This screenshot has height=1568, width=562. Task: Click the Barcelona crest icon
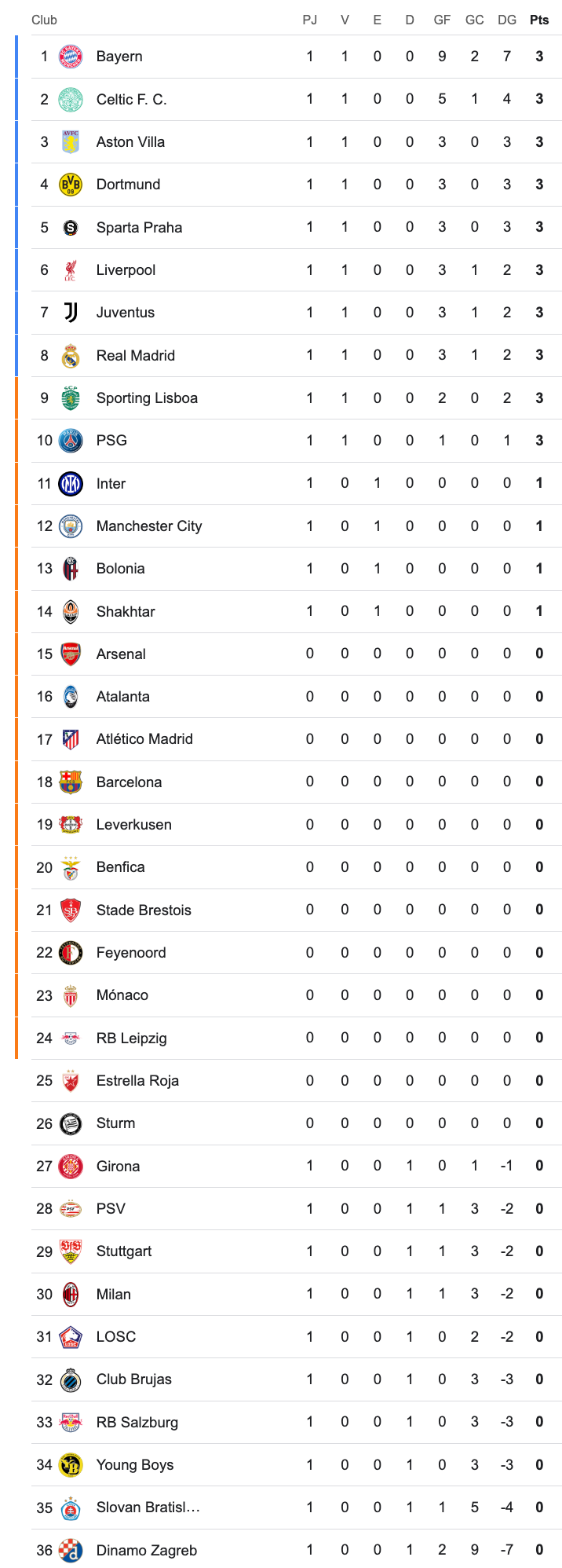pyautogui.click(x=71, y=782)
